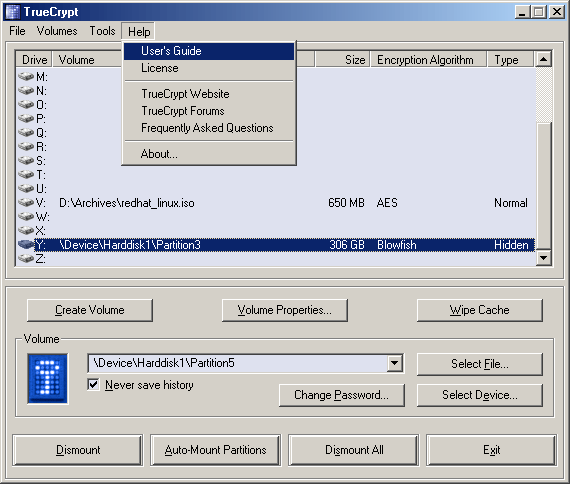Click the Wipe Cache button

[479, 310]
